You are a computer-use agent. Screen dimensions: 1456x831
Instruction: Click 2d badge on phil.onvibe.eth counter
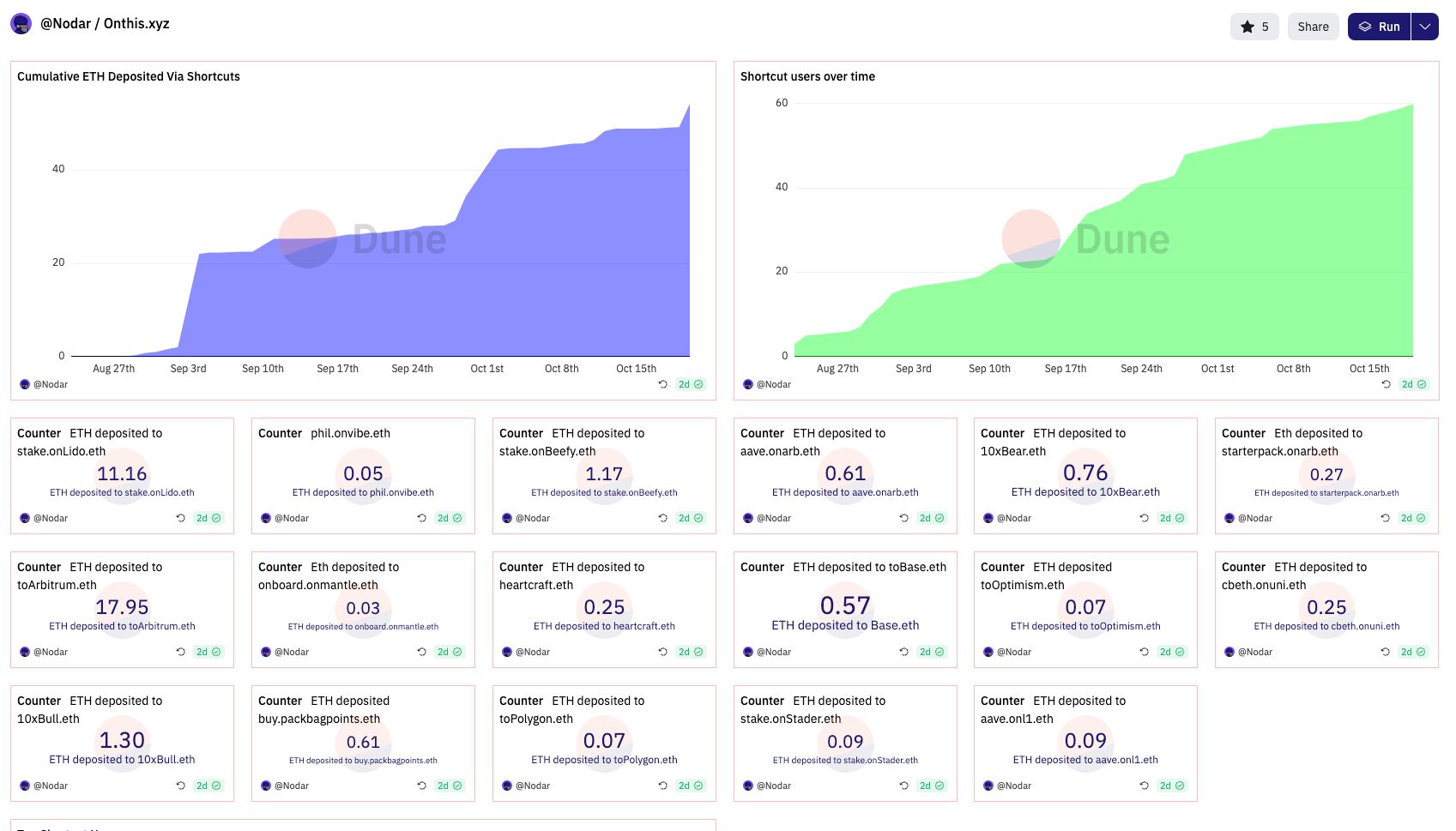tap(450, 518)
